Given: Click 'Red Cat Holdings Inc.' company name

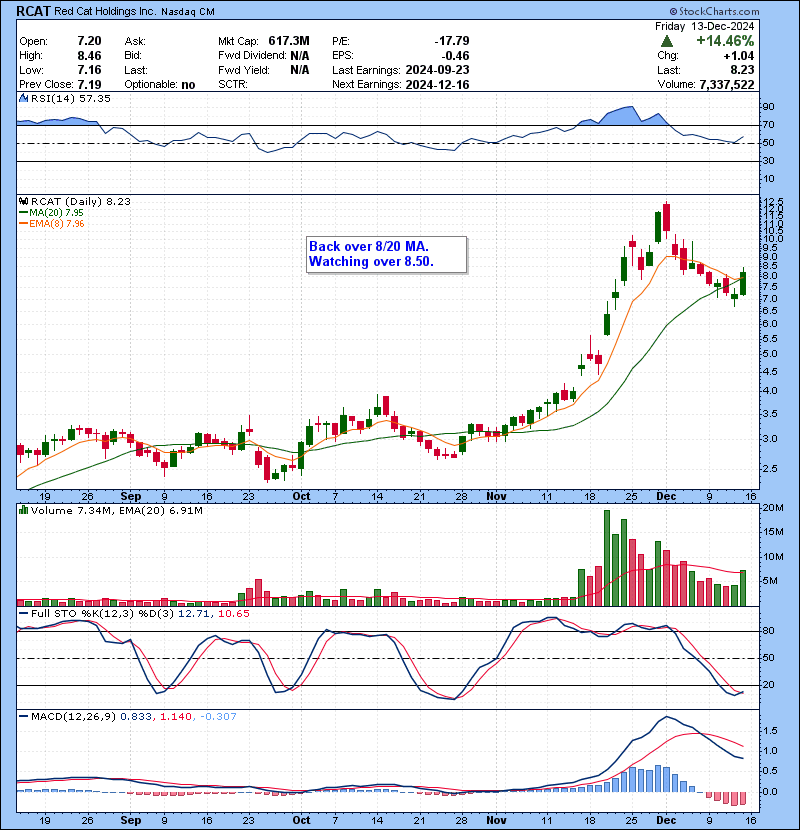Looking at the screenshot, I should tap(105, 11).
